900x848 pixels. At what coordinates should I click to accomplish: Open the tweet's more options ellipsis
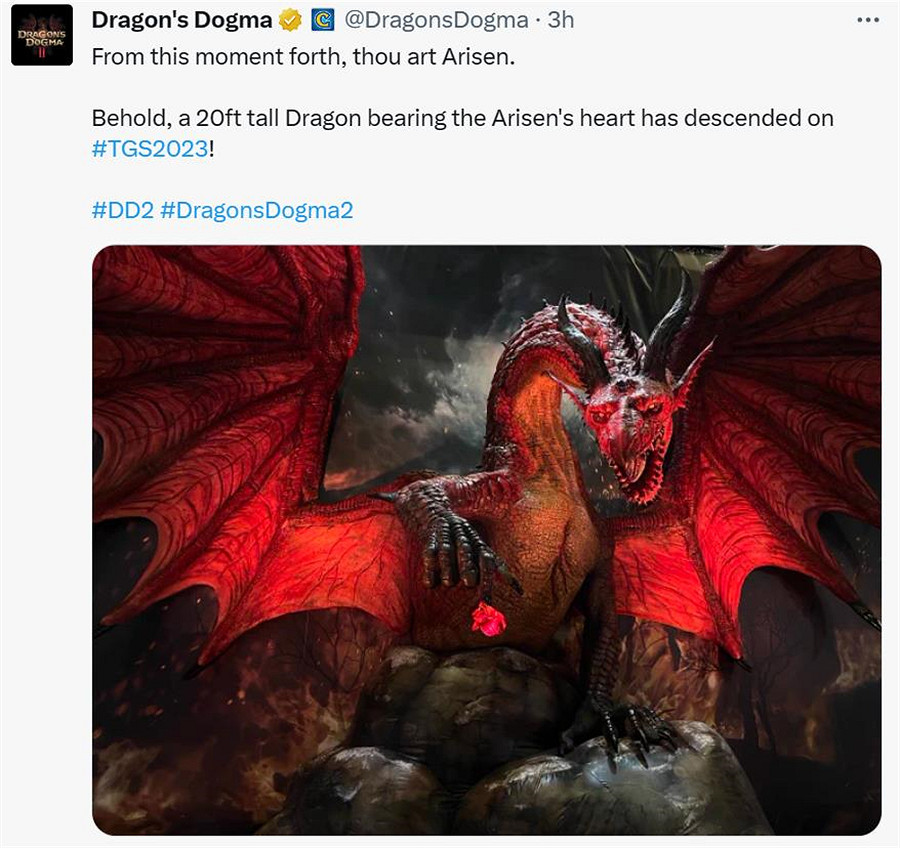point(866,19)
